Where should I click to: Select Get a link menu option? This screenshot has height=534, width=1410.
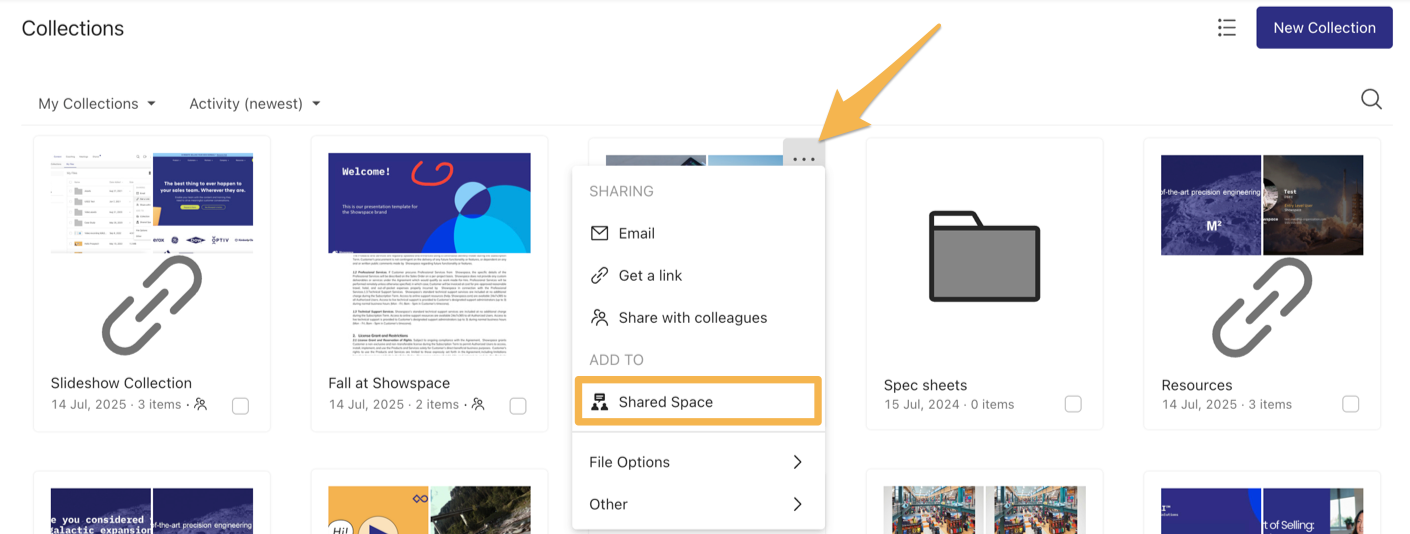point(650,275)
